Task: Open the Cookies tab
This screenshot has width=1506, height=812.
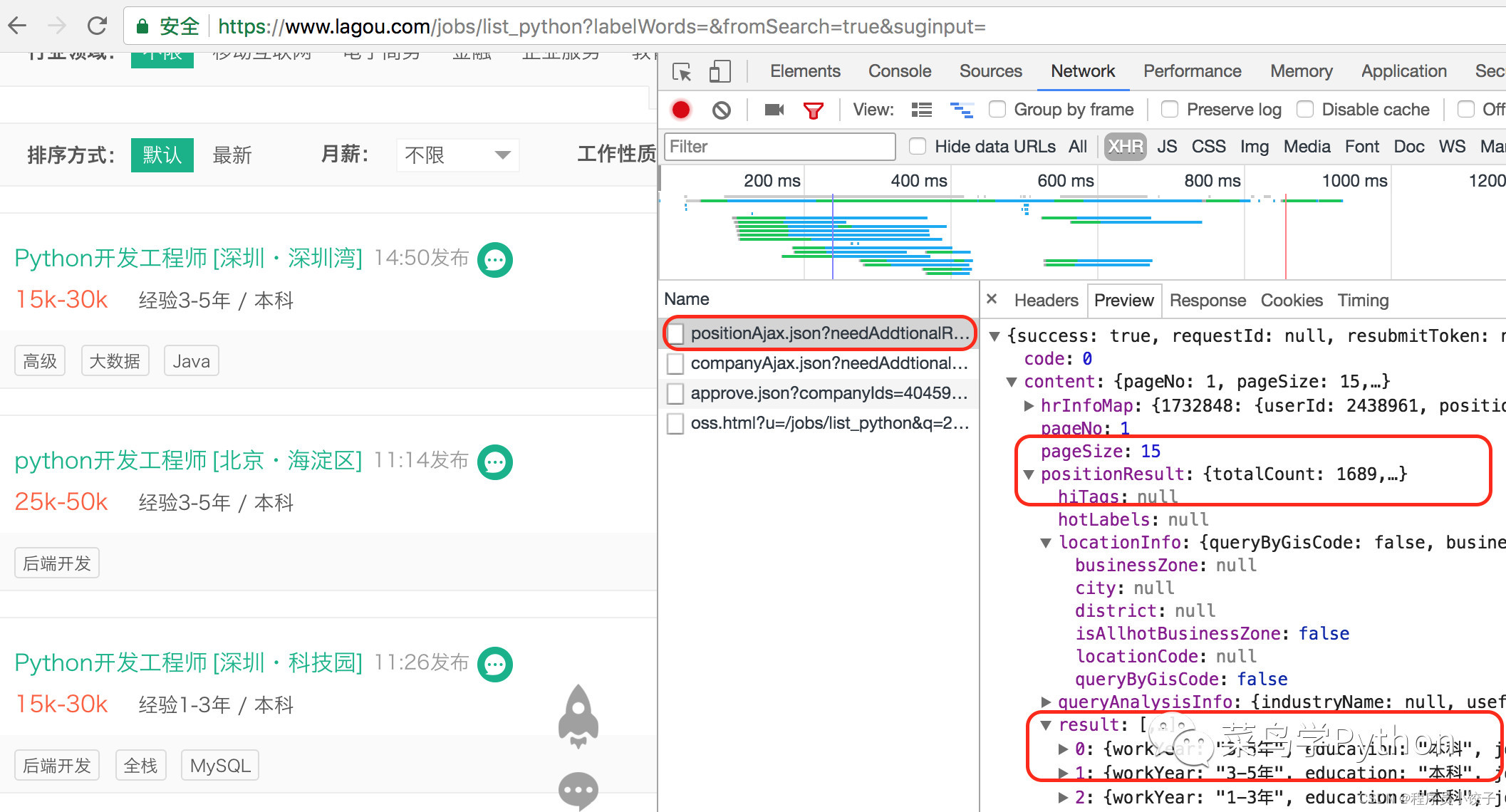Action: pyautogui.click(x=1292, y=301)
